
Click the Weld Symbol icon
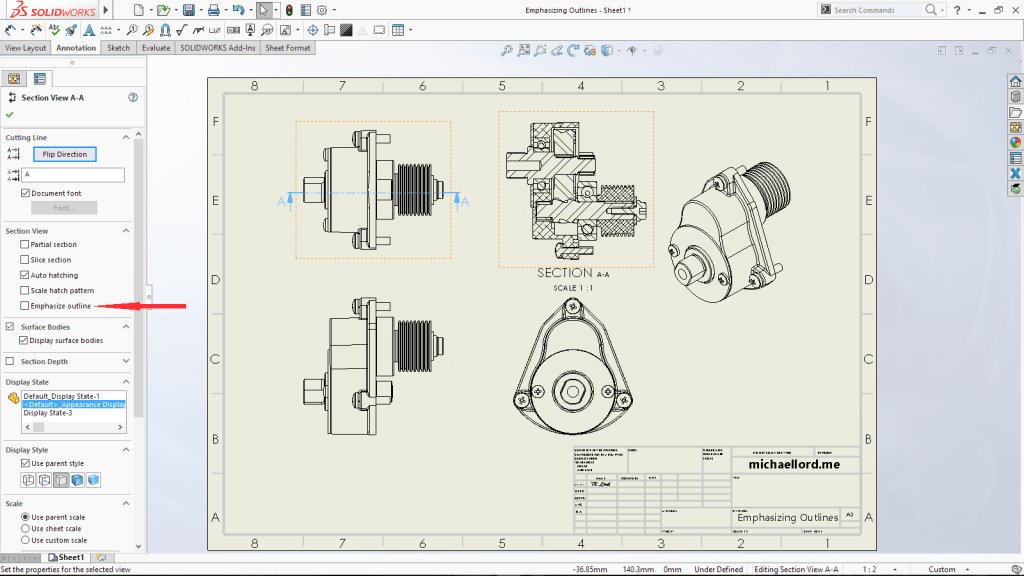click(x=199, y=30)
